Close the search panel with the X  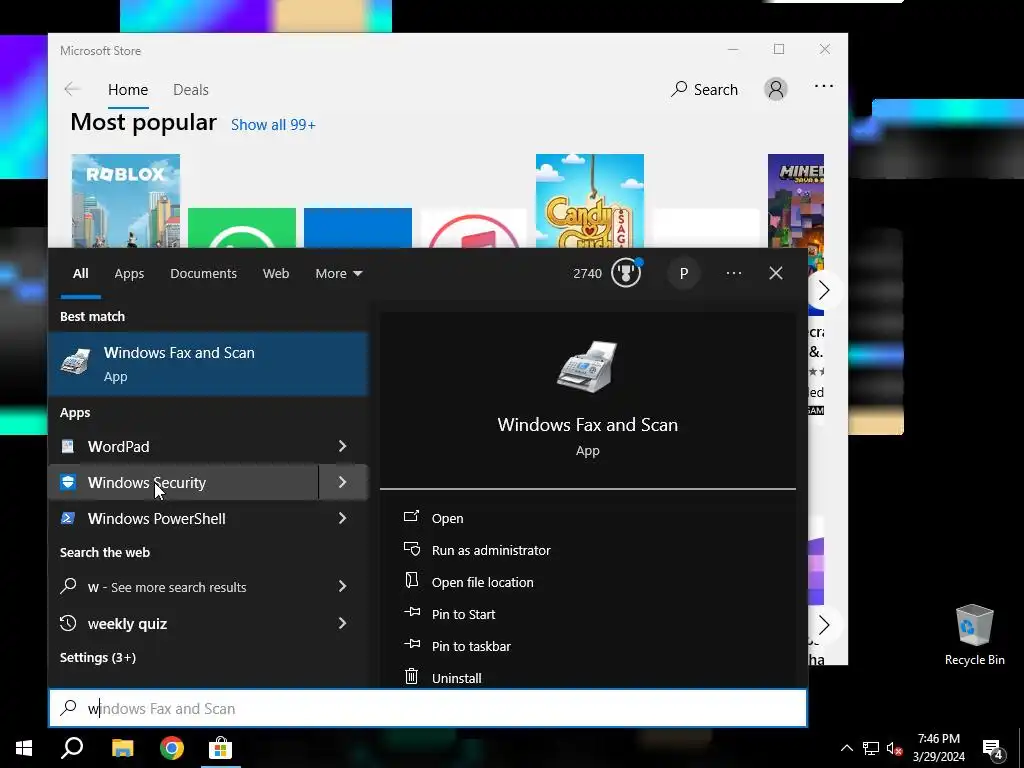point(775,273)
